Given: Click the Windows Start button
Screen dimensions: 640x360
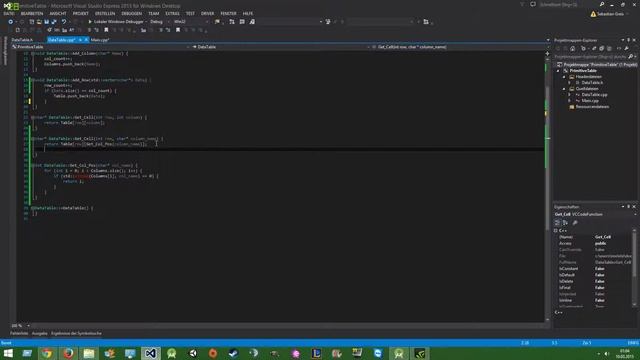Looking at the screenshot, I should click(x=8, y=353).
